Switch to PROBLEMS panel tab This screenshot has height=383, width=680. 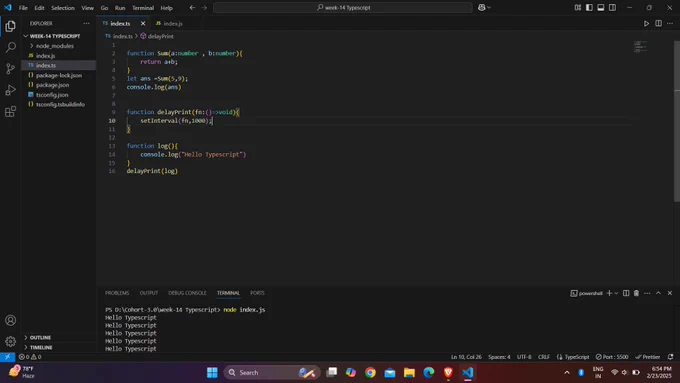click(117, 293)
